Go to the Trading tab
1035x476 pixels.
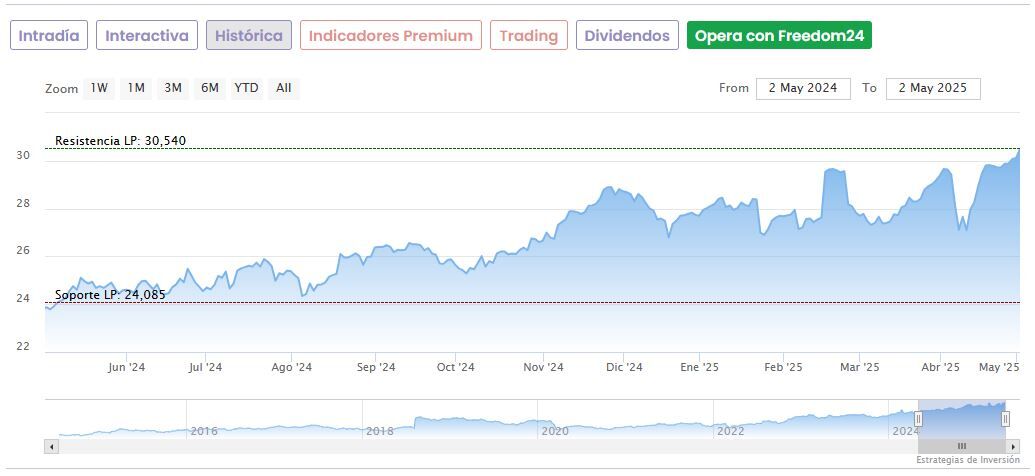pyautogui.click(x=528, y=36)
